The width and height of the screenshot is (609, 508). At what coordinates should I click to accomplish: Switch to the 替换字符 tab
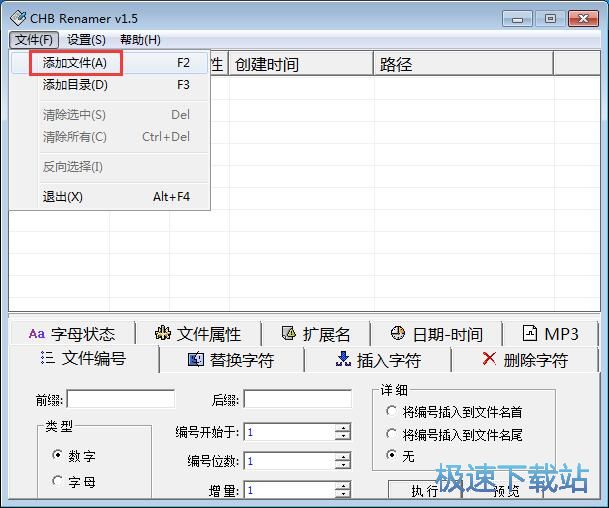(x=231, y=360)
